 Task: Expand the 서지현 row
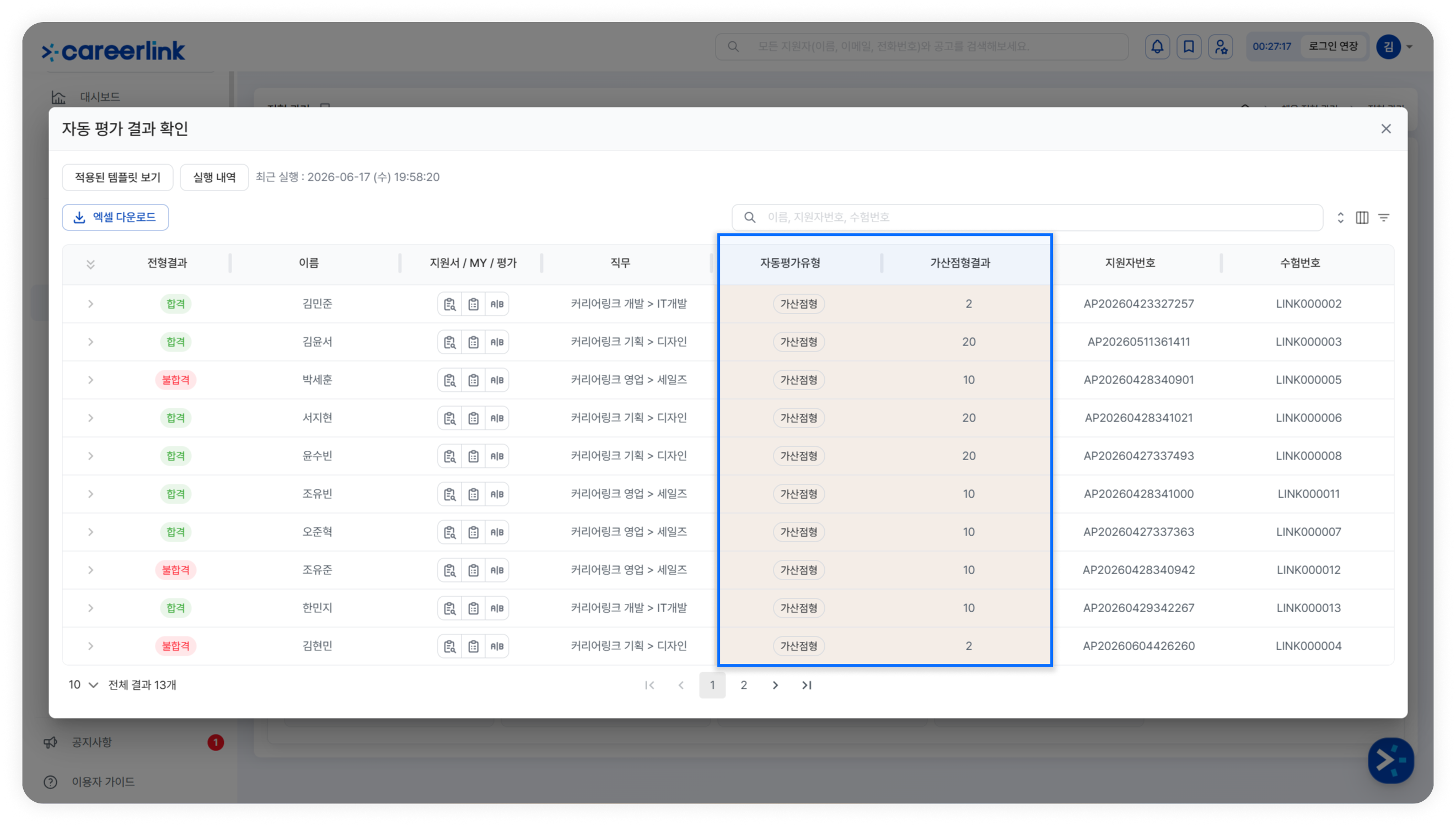pyautogui.click(x=90, y=418)
